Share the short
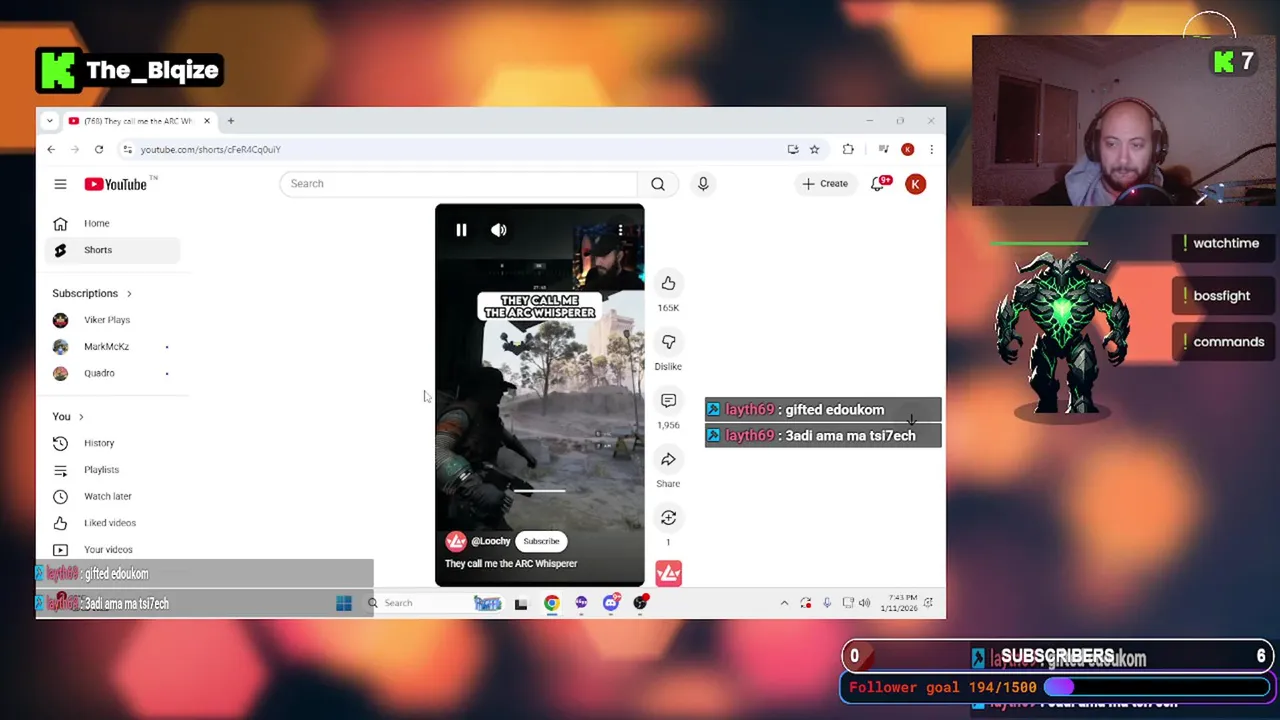The height and width of the screenshot is (720, 1280). coord(668,459)
